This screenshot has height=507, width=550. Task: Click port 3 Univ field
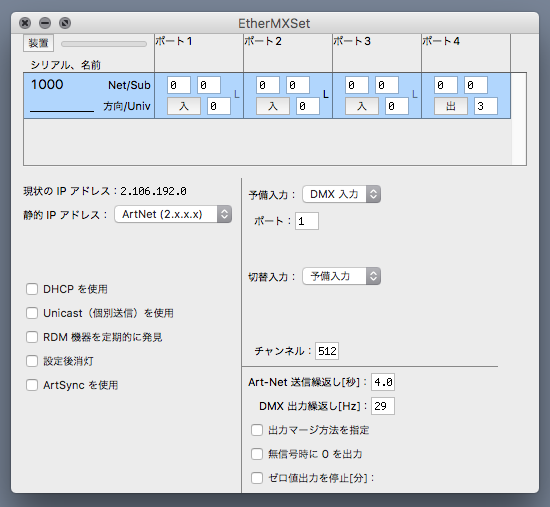click(x=397, y=106)
